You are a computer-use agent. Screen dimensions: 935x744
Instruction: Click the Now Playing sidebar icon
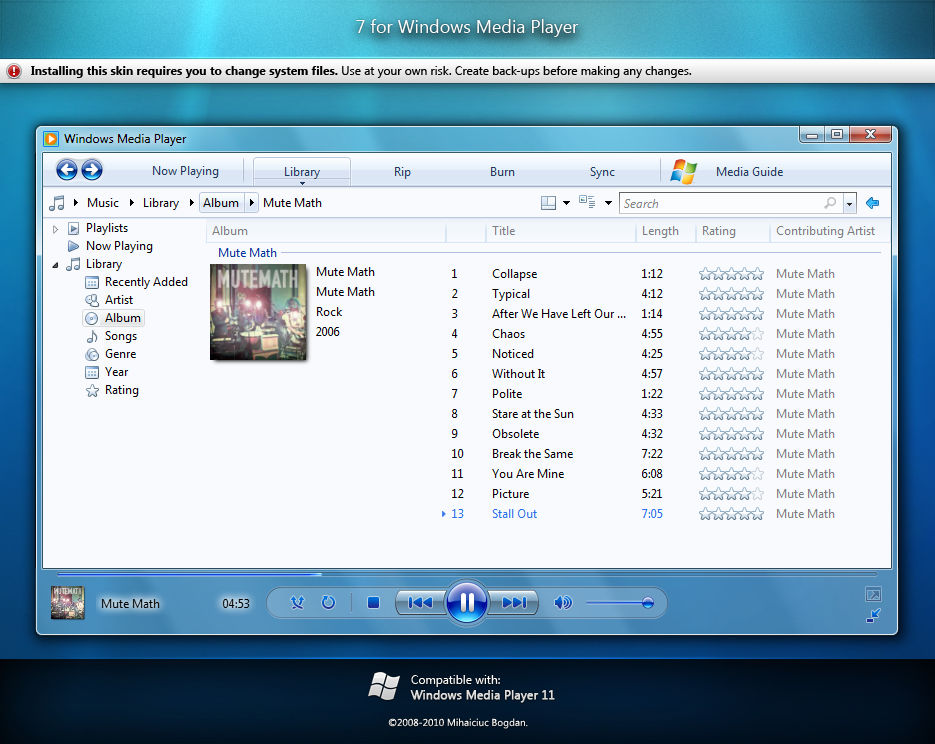(73, 246)
